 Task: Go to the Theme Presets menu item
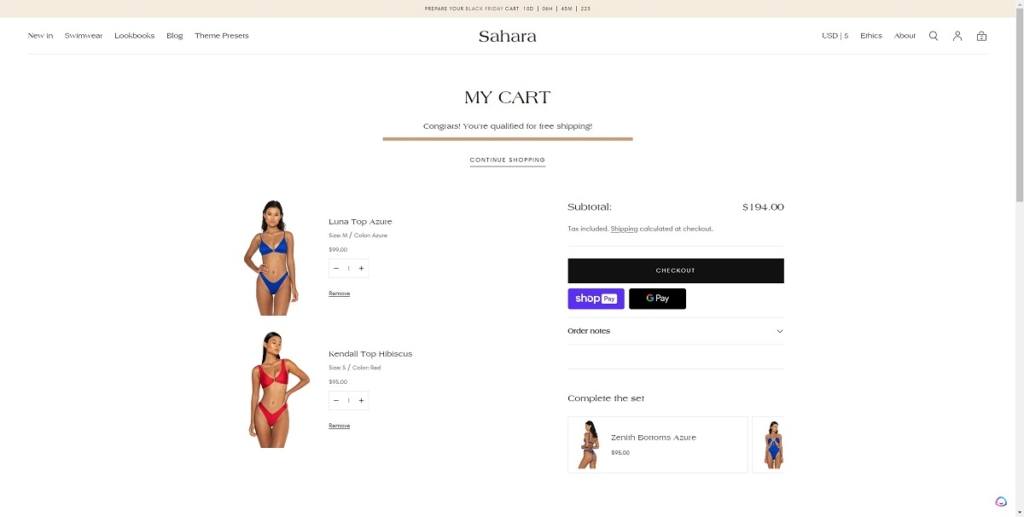221,36
